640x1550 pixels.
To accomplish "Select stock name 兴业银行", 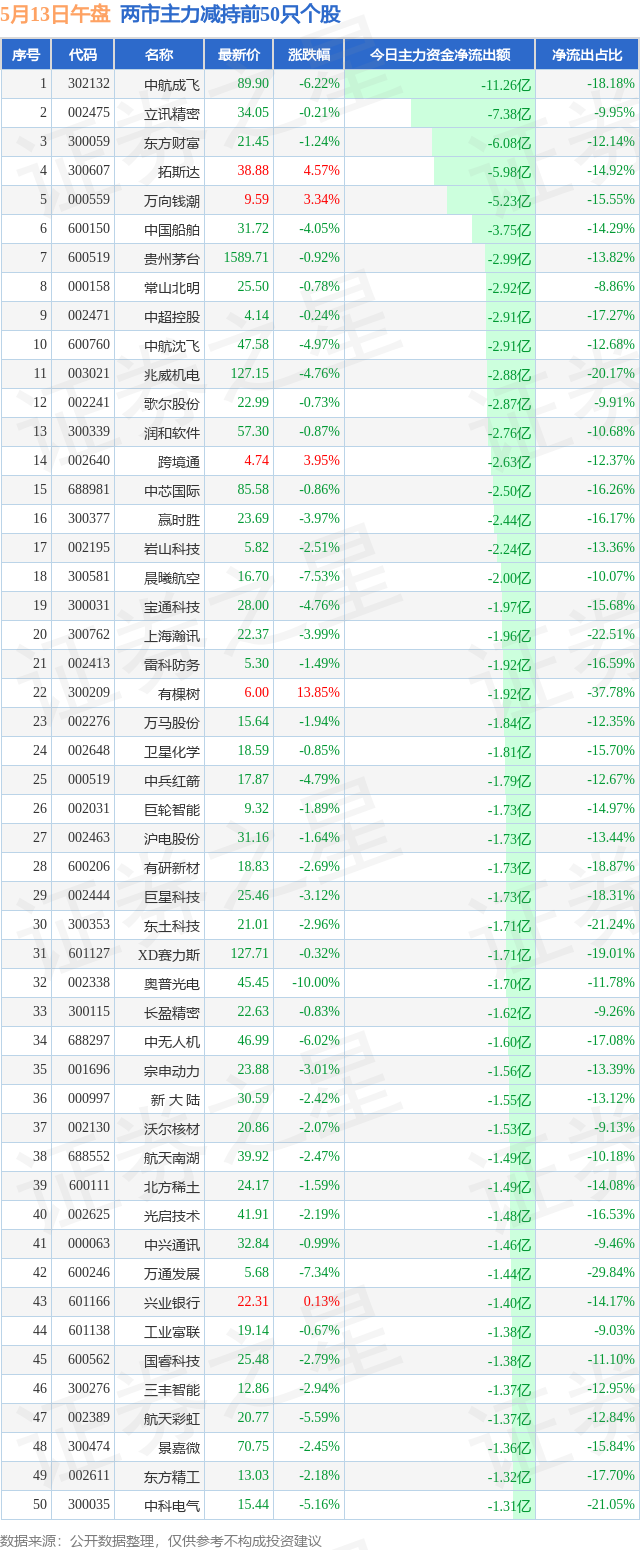I will 172,1302.
